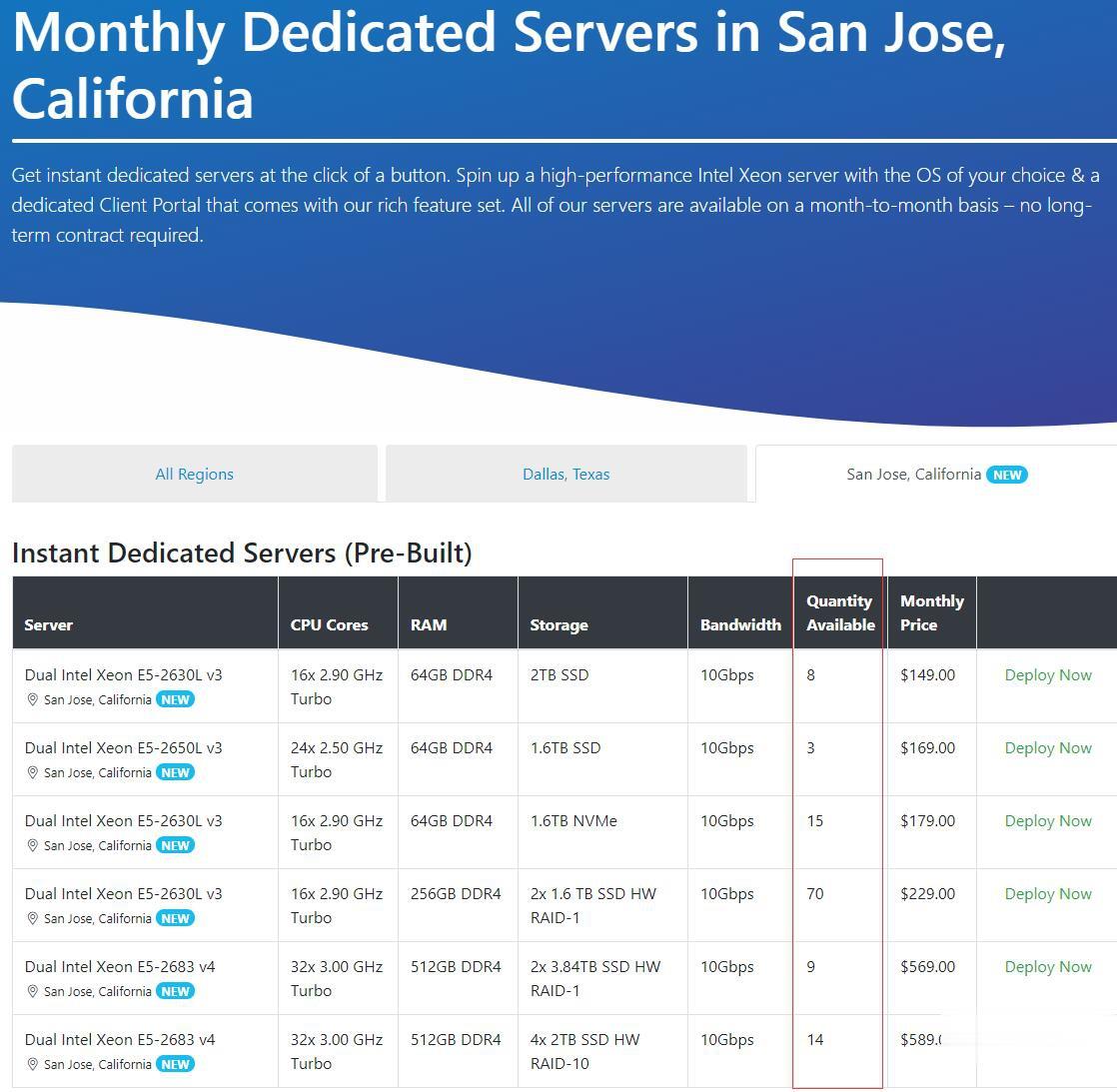Viewport: 1117px width, 1092px height.
Task: Click the quantity value 8
Action: tap(810, 675)
